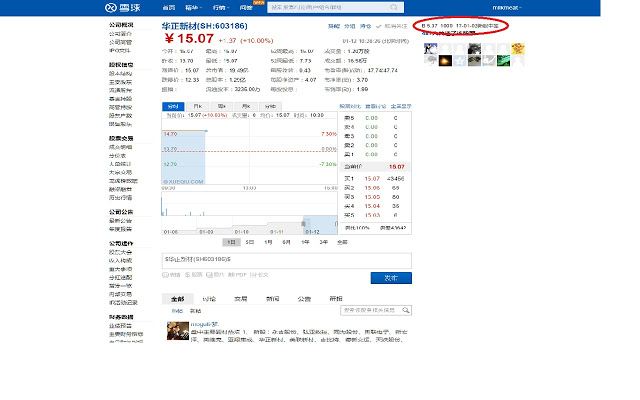Open the penguin avatar in follower grid
Image resolution: width=640 pixels, height=400 pixels.
click(x=431, y=49)
